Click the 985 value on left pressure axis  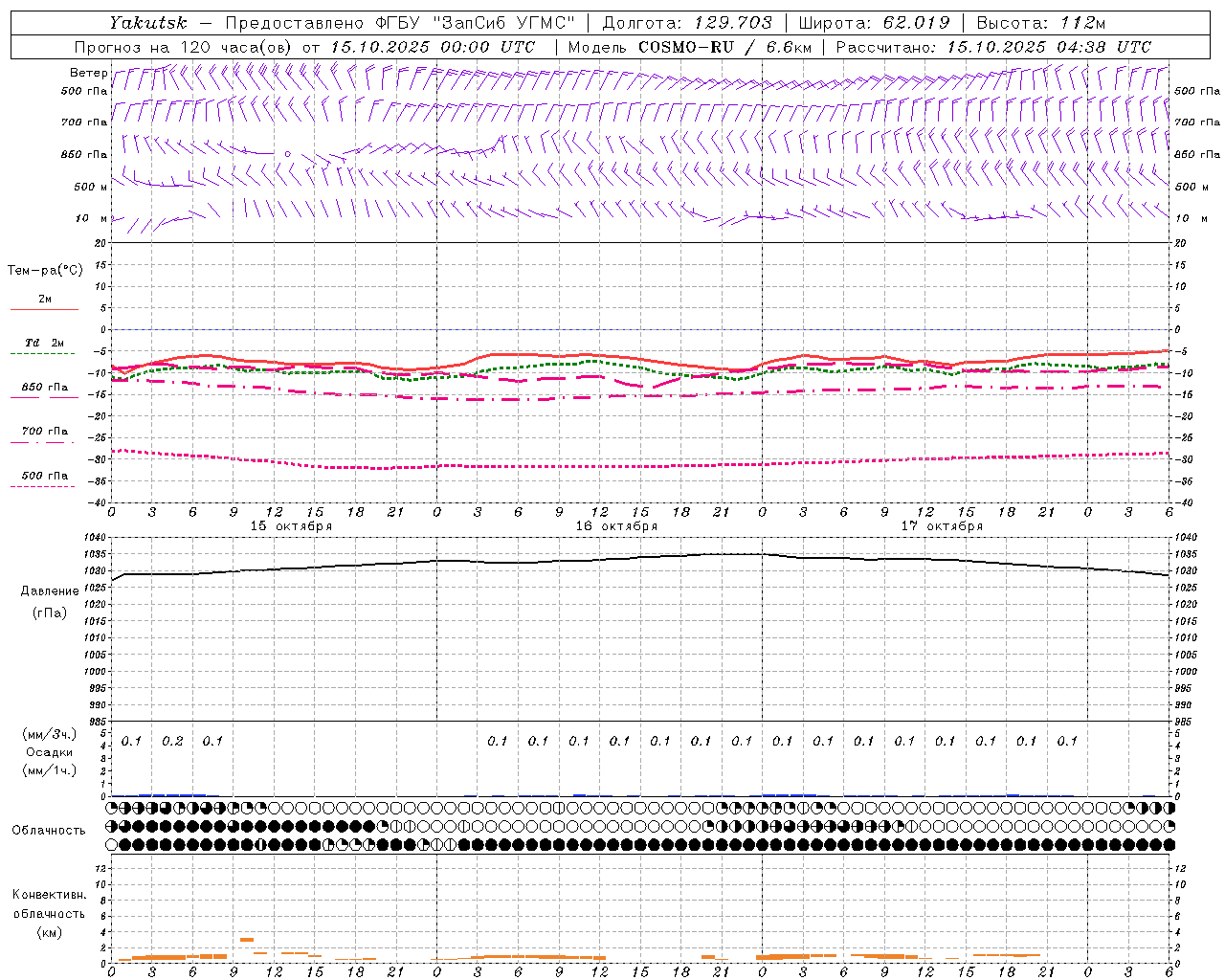pyautogui.click(x=99, y=722)
